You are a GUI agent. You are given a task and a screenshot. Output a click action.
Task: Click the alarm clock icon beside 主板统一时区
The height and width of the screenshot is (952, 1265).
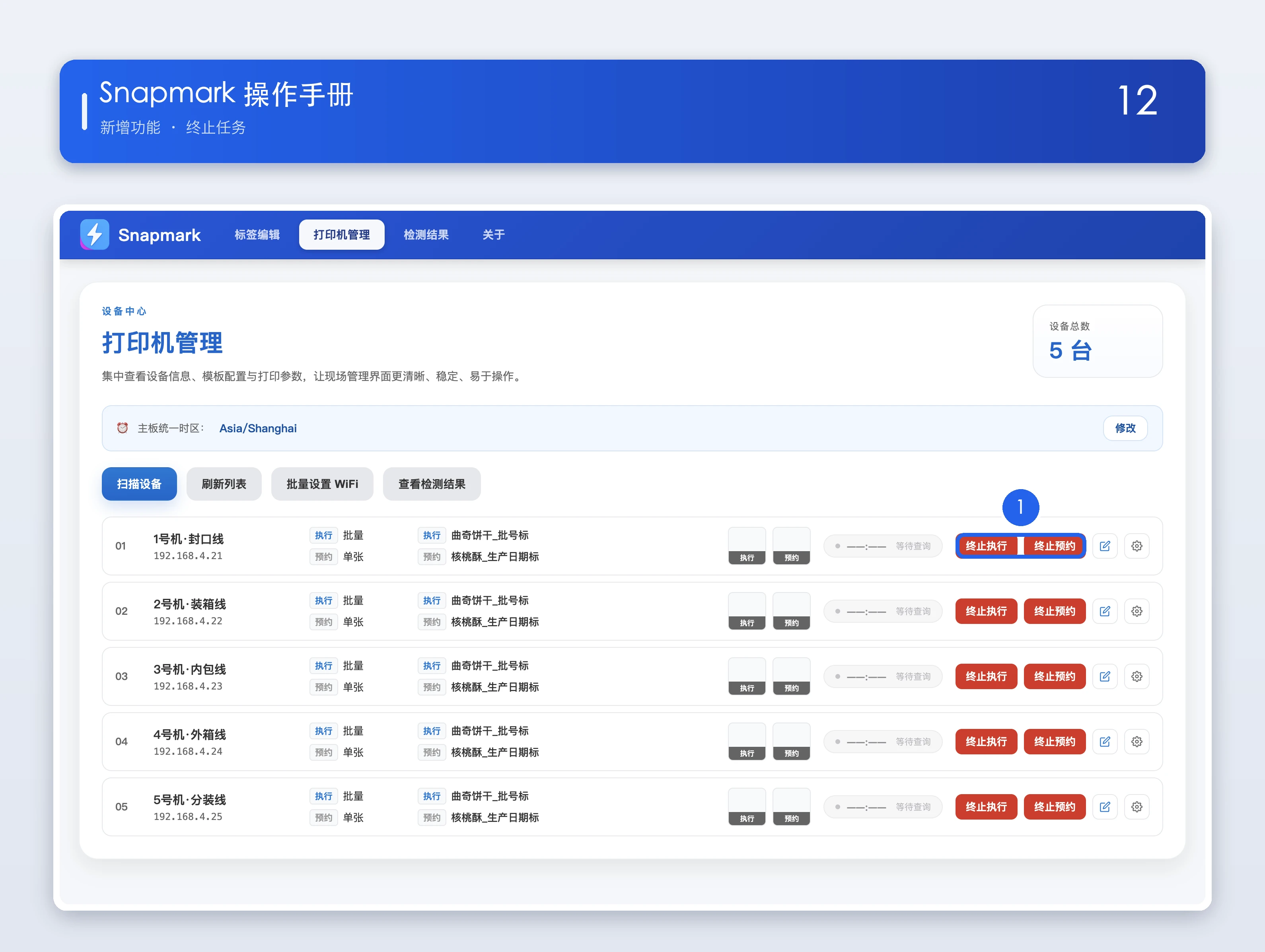click(x=123, y=428)
